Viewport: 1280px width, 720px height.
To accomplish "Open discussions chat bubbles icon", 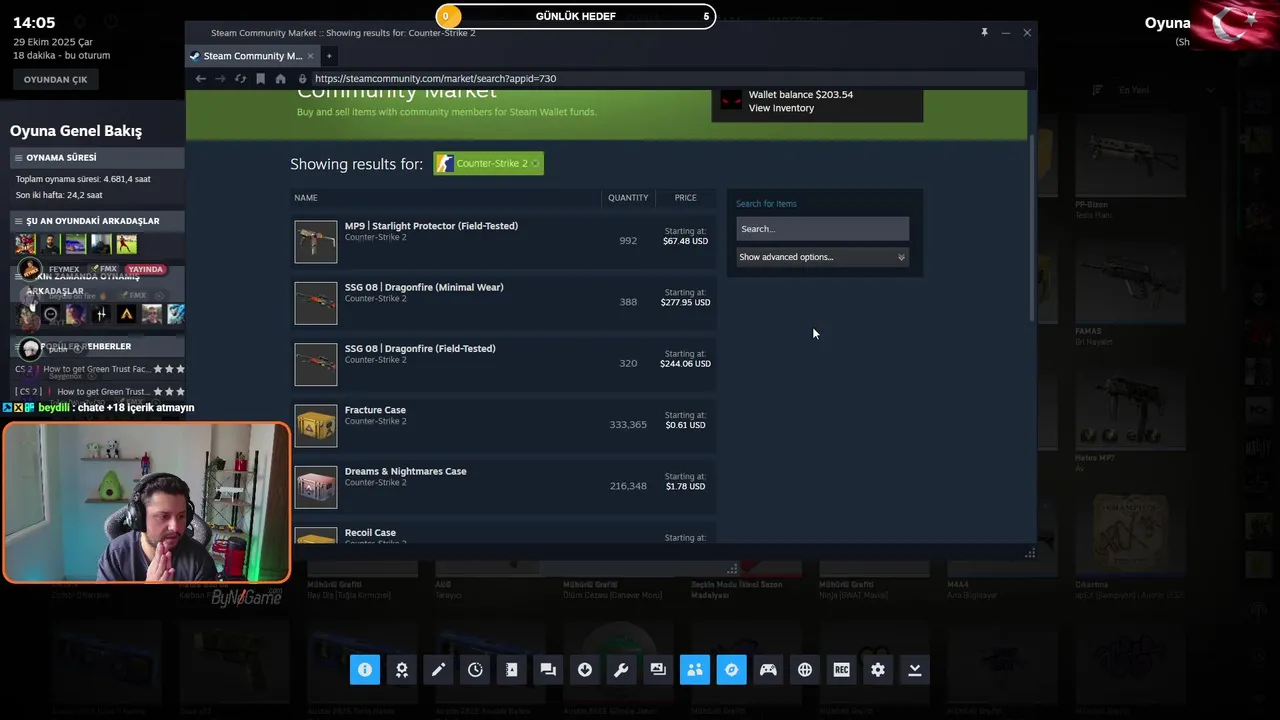I will pos(548,670).
